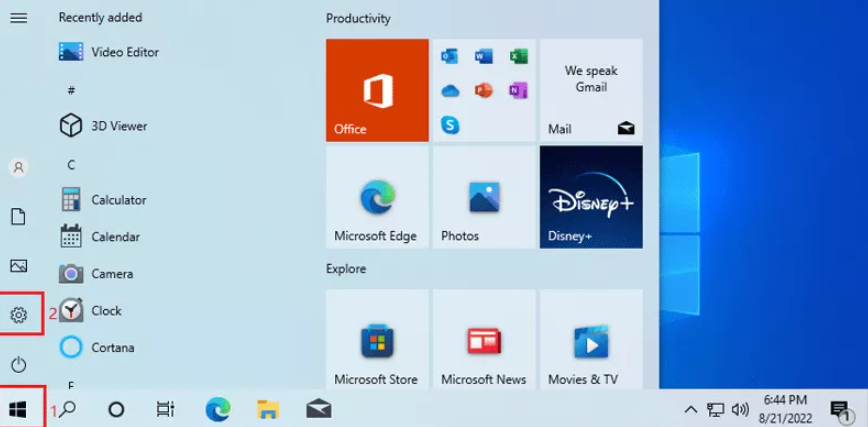The width and height of the screenshot is (868, 427).
Task: Click Cortana circle on taskbar
Action: click(x=116, y=409)
